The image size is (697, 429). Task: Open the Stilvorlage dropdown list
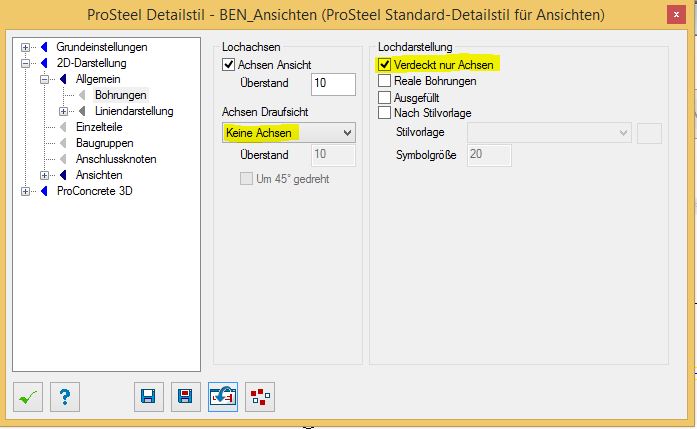549,132
